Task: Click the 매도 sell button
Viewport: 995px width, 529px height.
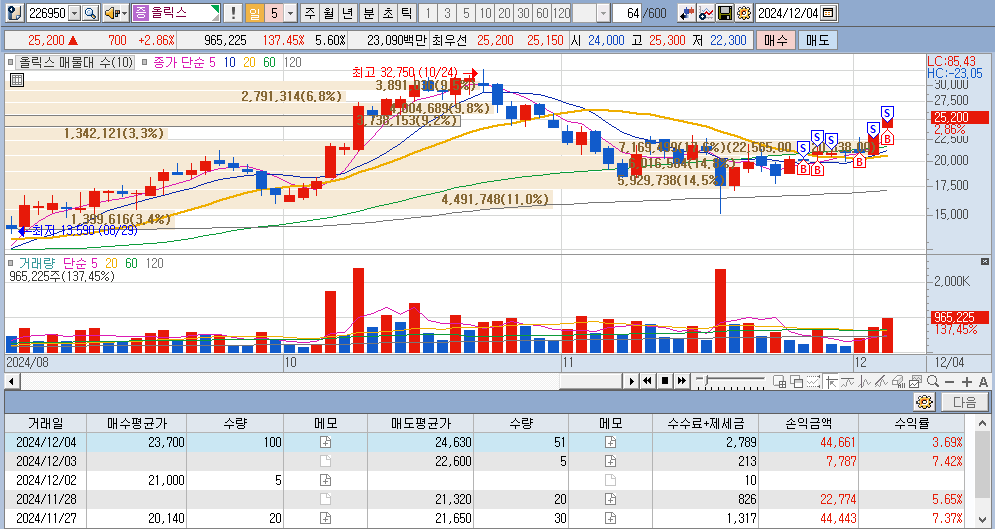Action: pyautogui.click(x=817, y=41)
